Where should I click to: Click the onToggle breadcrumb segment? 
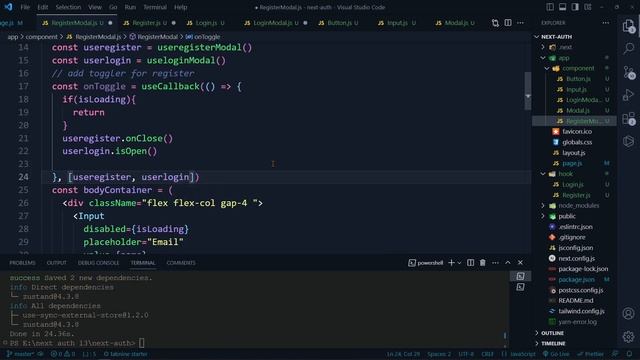point(203,37)
